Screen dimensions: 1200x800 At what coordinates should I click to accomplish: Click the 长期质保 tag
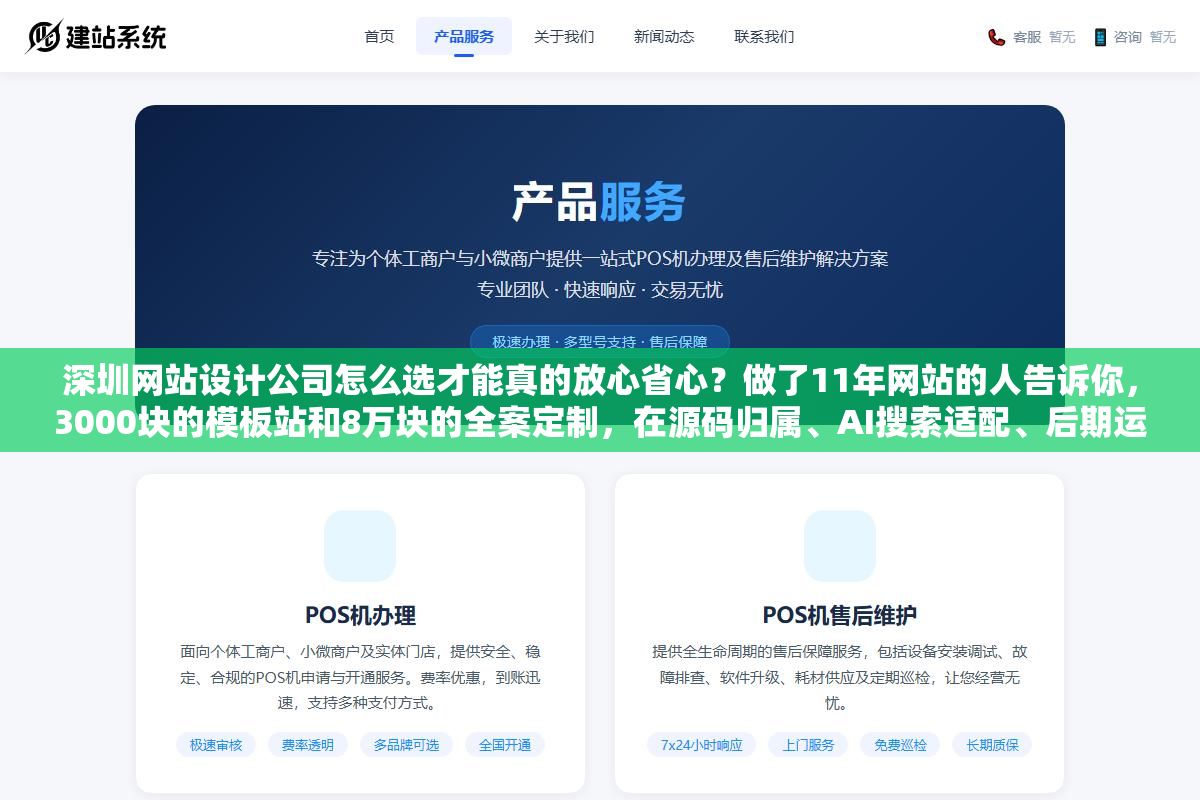(992, 744)
